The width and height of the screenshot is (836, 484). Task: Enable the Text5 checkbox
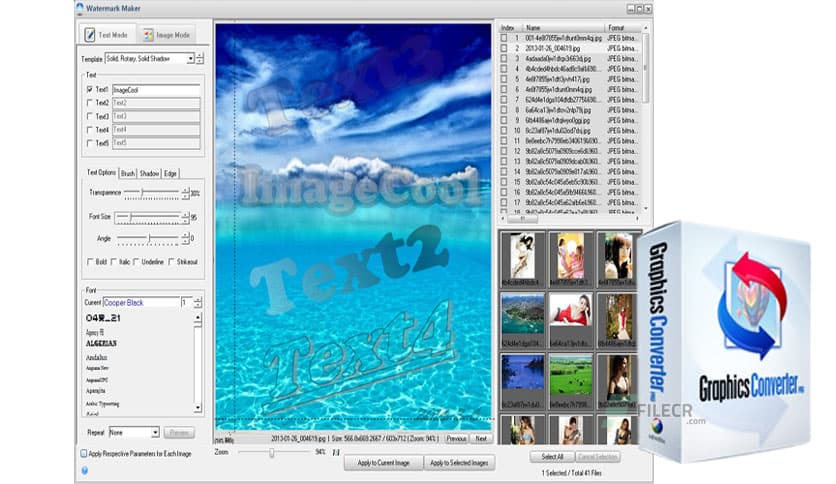(x=90, y=143)
